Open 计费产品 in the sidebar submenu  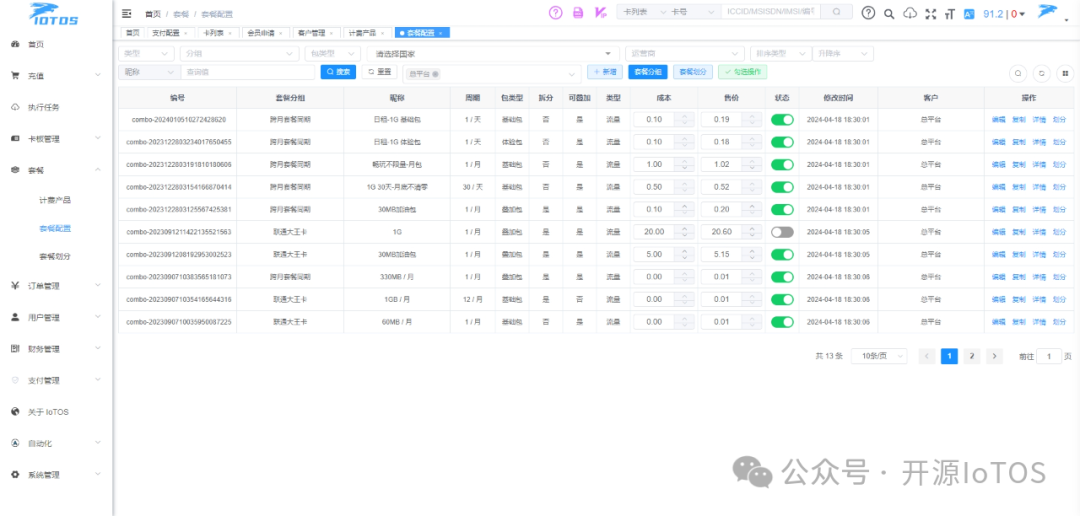tap(55, 200)
